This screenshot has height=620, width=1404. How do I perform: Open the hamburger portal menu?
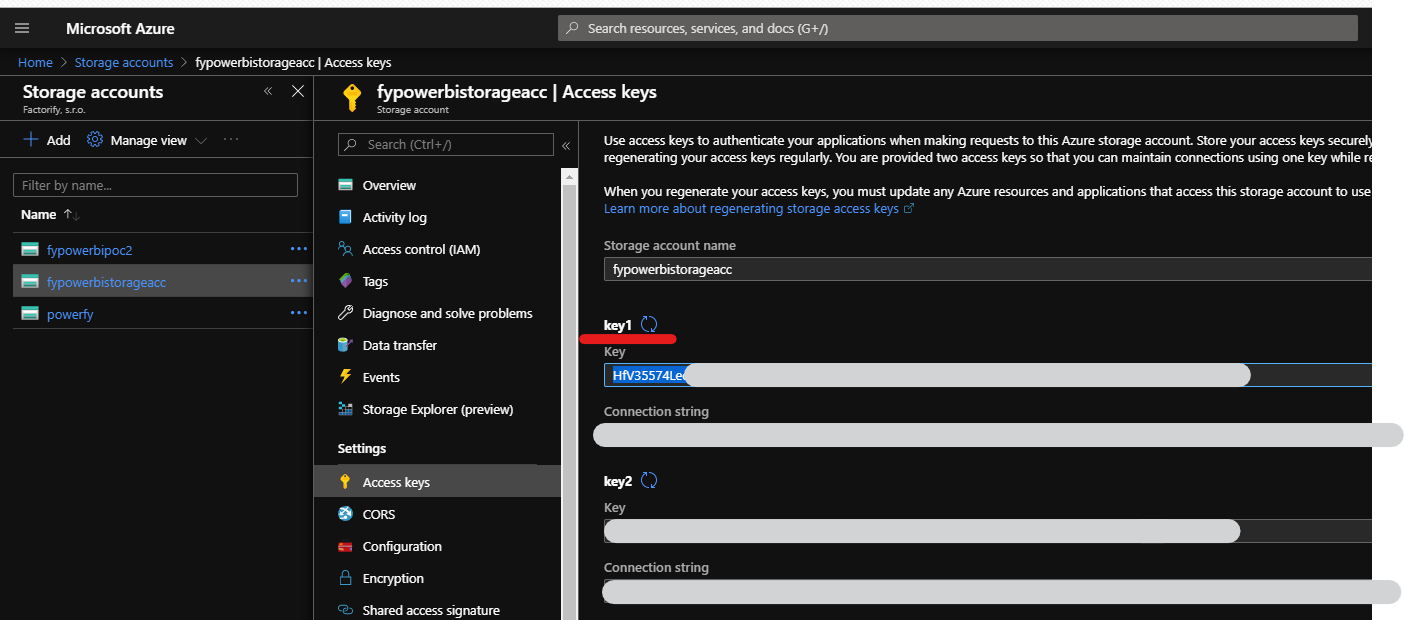click(x=22, y=28)
